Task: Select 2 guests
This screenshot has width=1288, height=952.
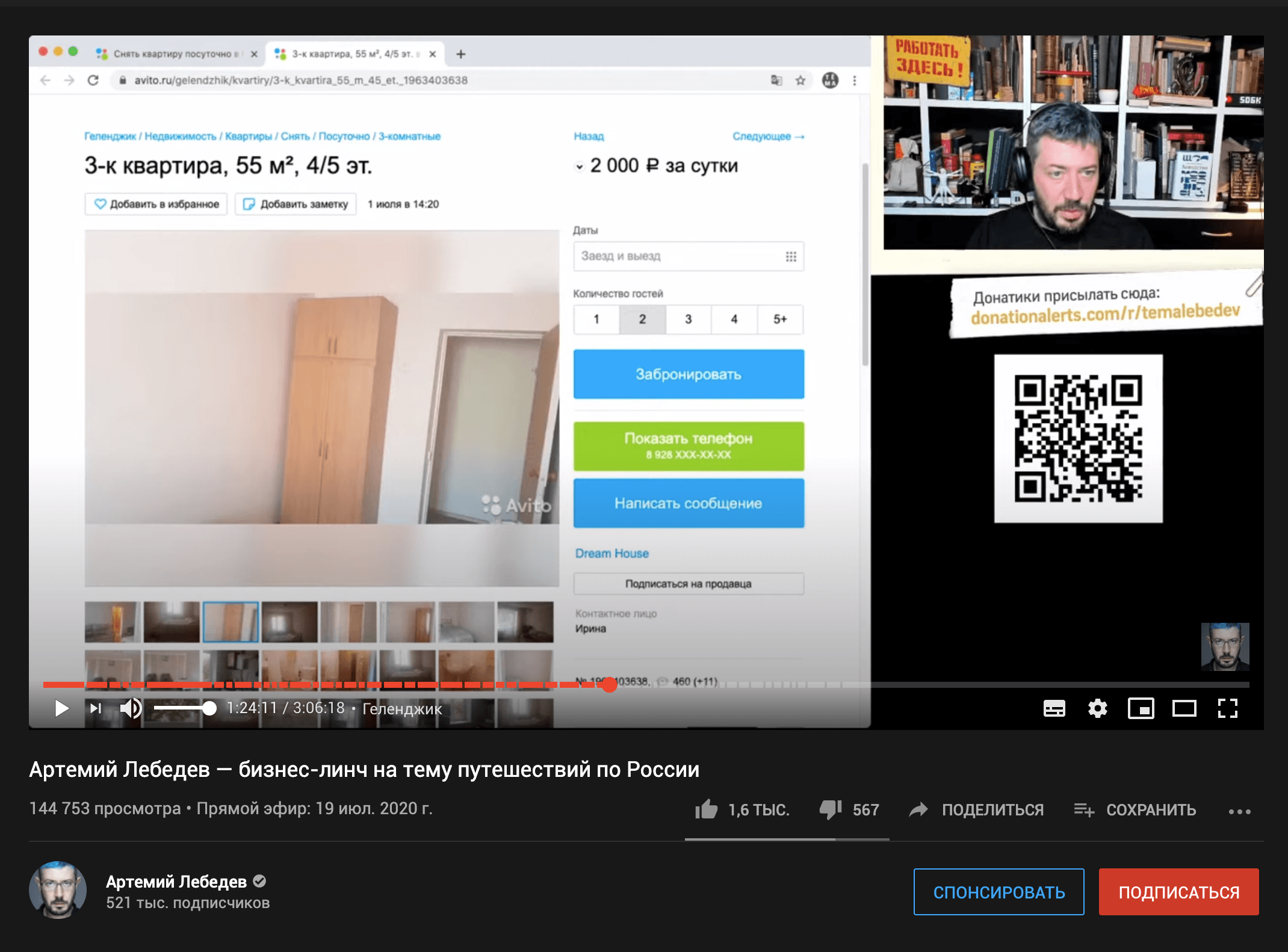Action: coord(643,320)
